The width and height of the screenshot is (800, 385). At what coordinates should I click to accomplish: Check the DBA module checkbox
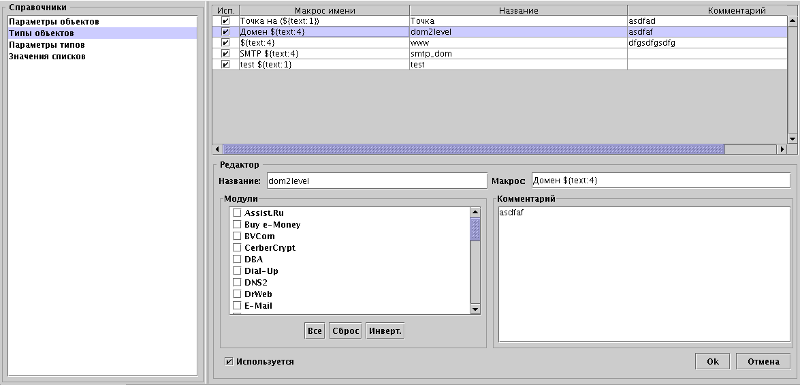click(x=237, y=259)
